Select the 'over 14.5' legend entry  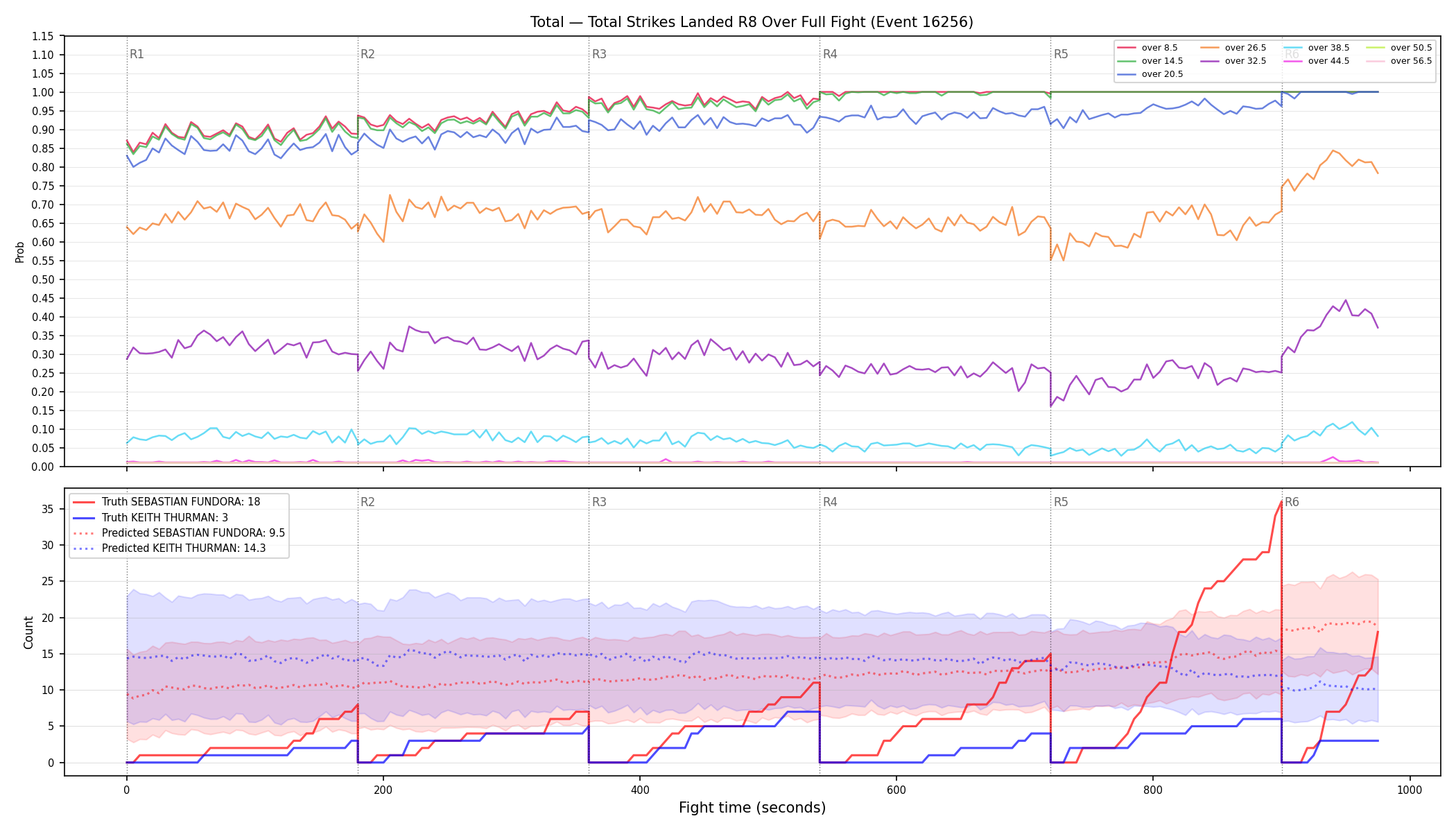coord(1150,61)
